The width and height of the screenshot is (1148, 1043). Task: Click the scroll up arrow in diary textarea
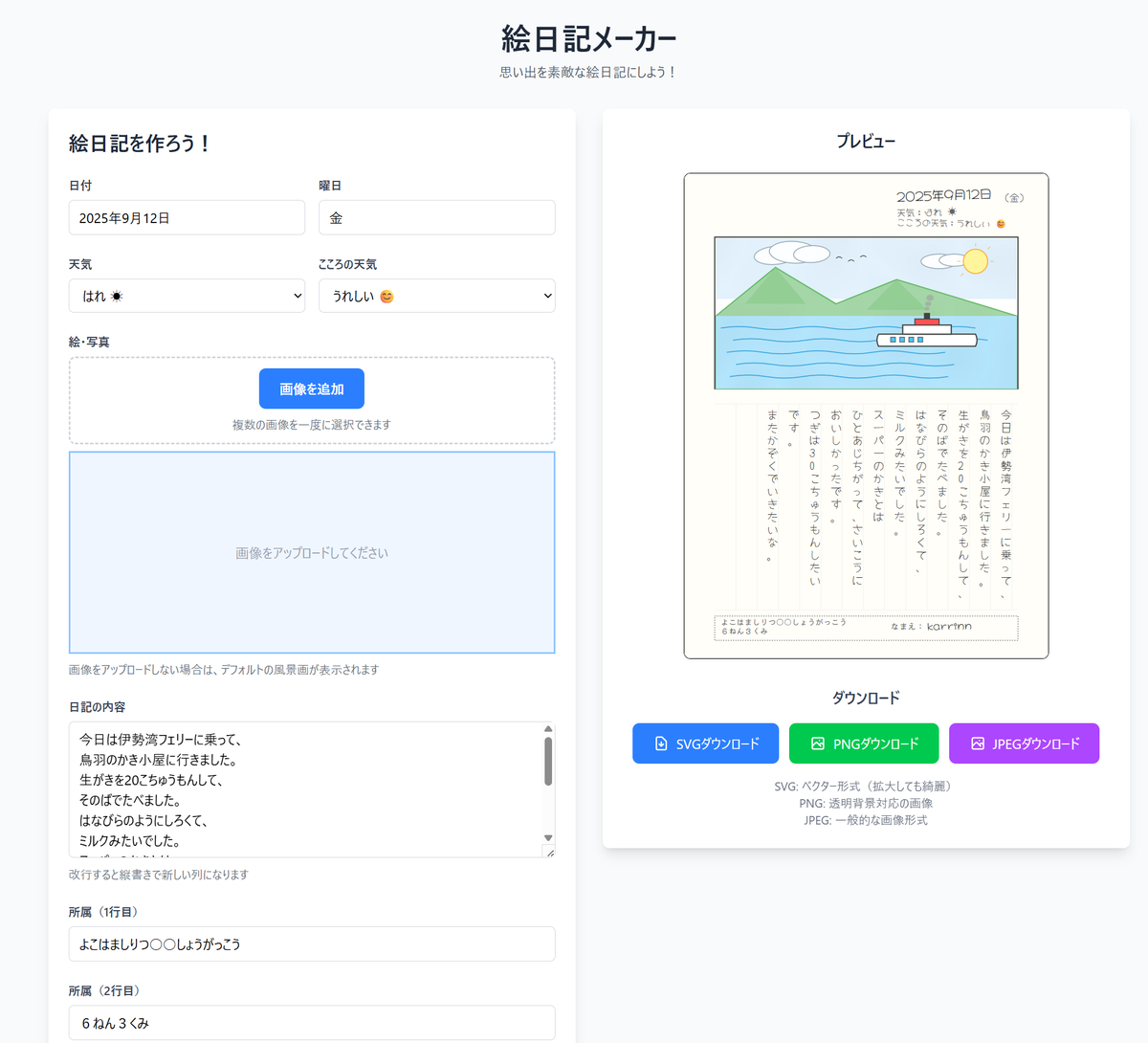click(x=548, y=729)
